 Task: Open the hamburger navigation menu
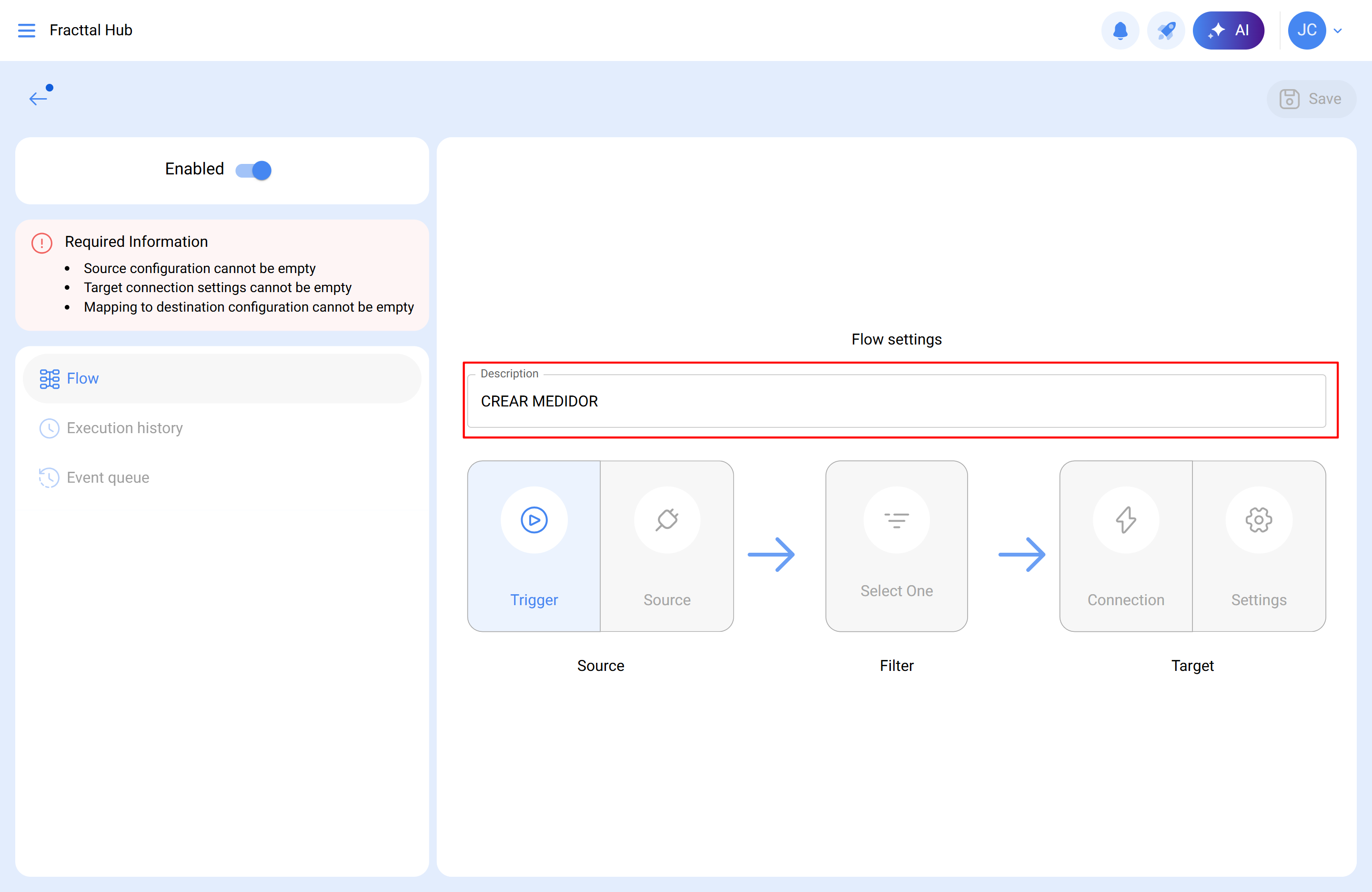27,30
